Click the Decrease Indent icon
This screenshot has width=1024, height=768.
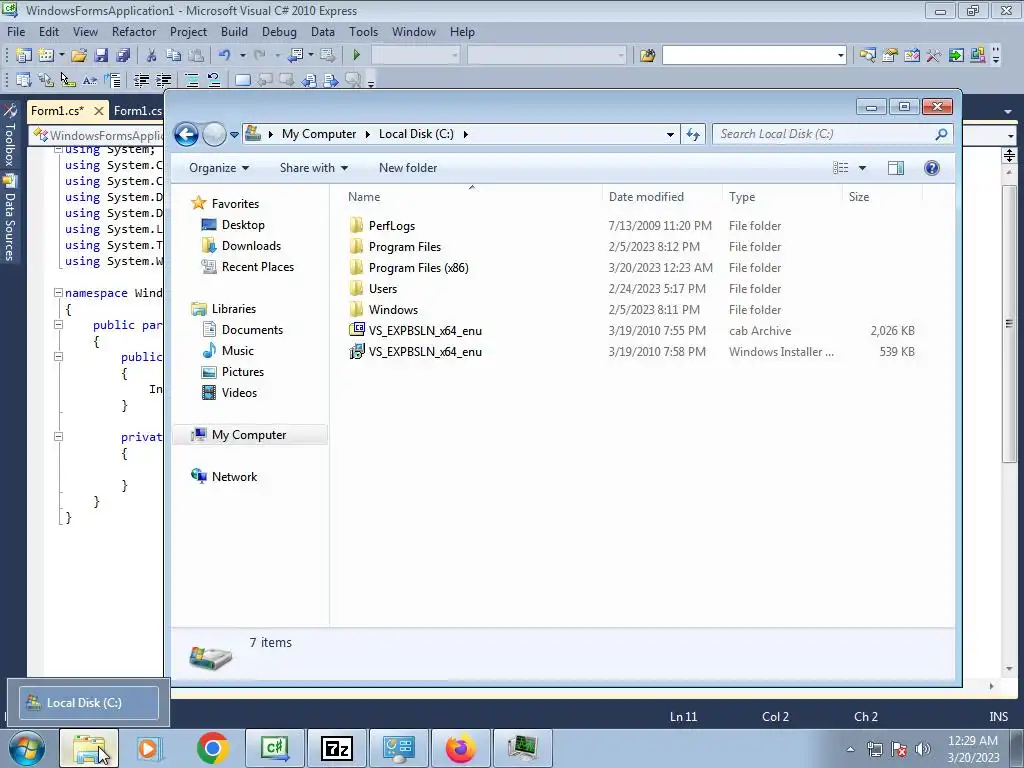(x=142, y=80)
